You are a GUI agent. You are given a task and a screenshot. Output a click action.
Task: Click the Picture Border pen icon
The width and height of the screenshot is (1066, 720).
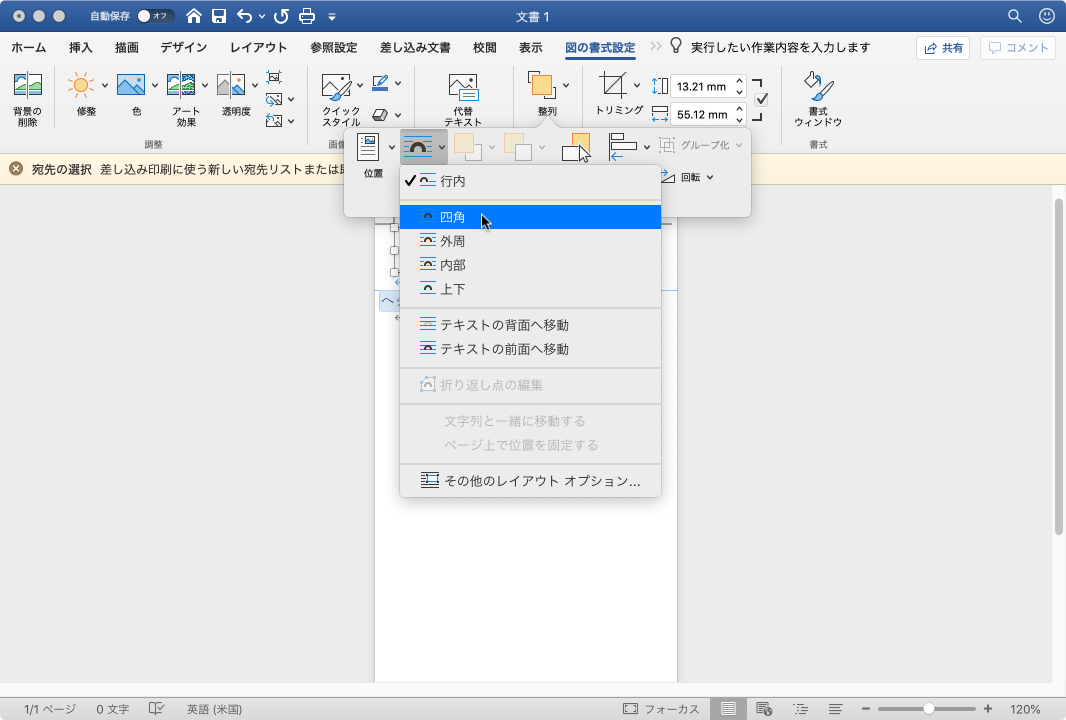pos(381,83)
